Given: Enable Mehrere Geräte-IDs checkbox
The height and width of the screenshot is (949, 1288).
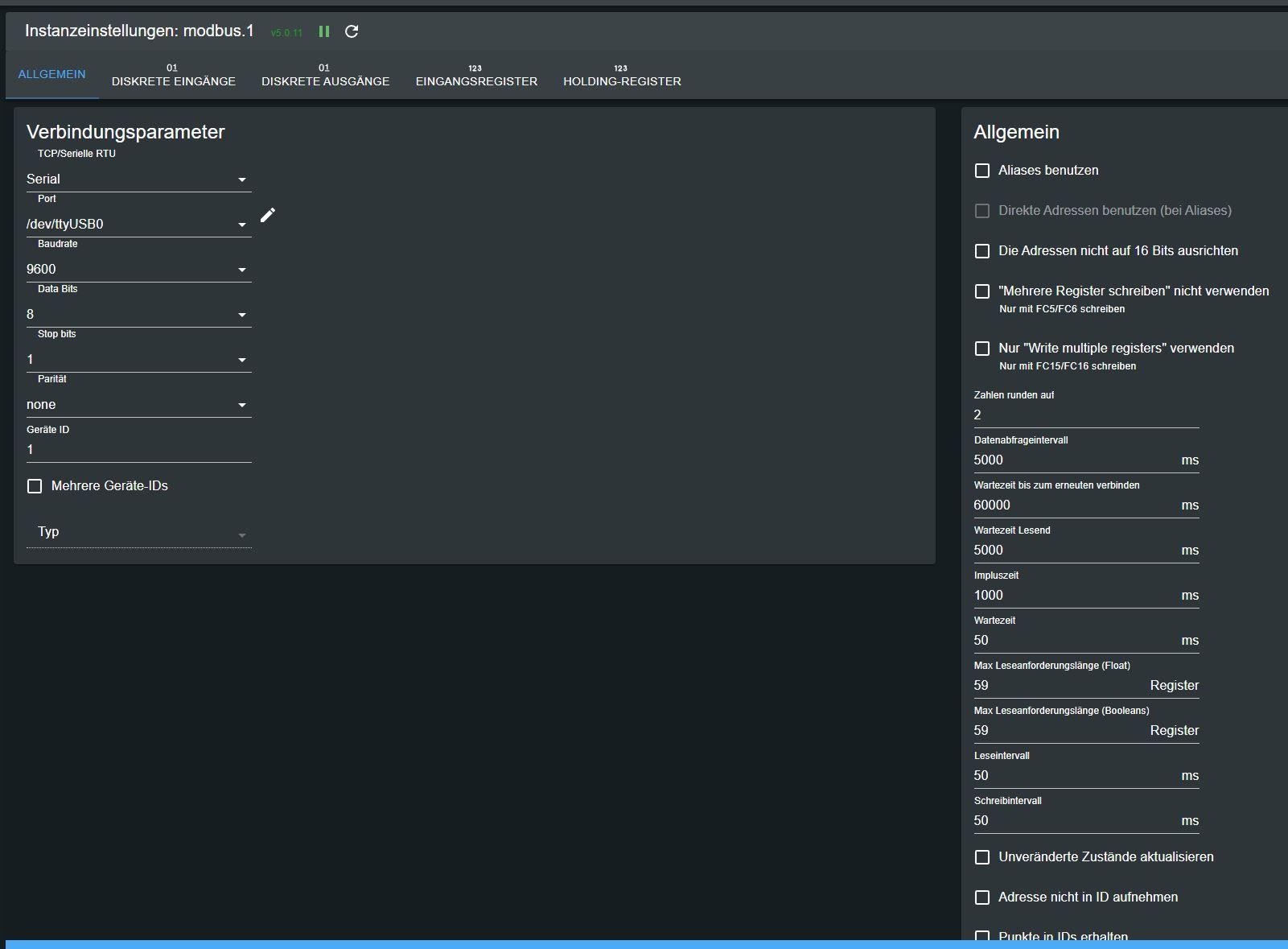Looking at the screenshot, I should [35, 486].
